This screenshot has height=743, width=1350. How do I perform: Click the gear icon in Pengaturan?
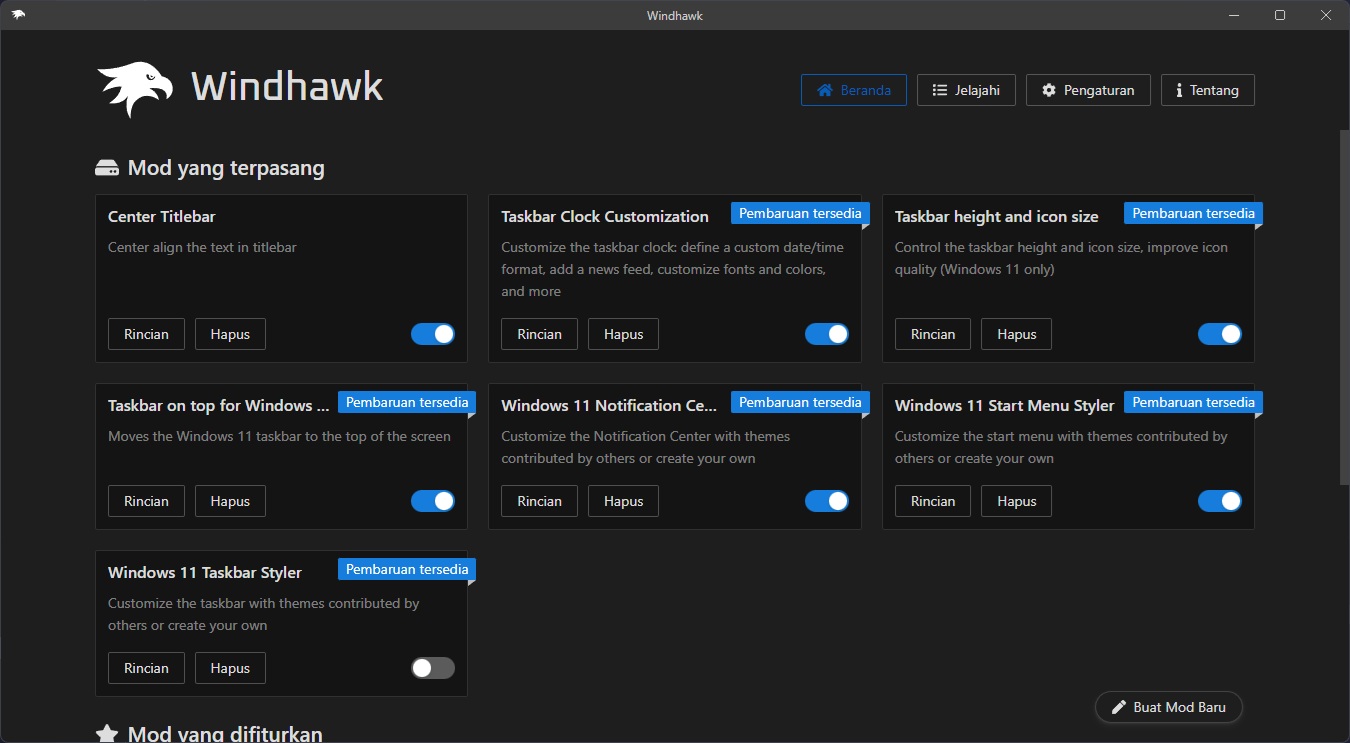coord(1049,90)
